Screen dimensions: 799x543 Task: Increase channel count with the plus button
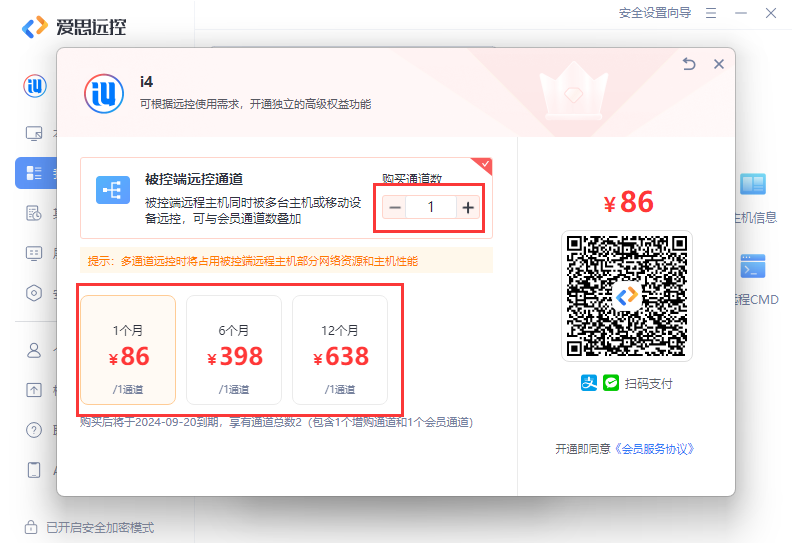tap(467, 207)
